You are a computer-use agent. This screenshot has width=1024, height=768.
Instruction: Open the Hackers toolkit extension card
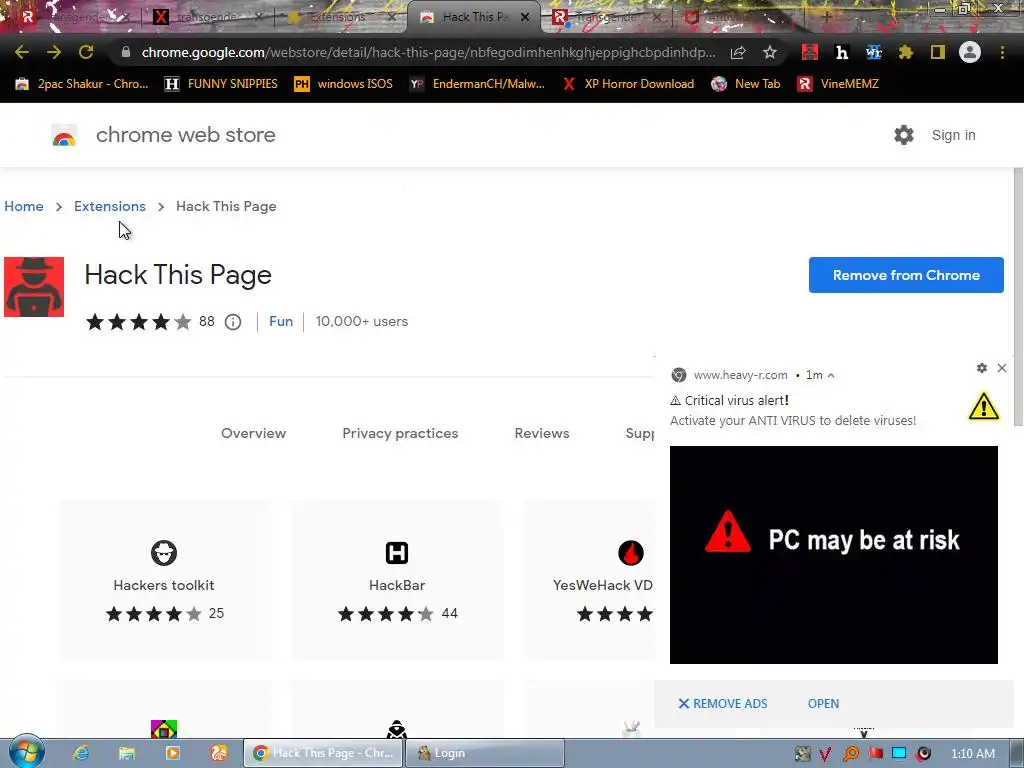pyautogui.click(x=164, y=580)
